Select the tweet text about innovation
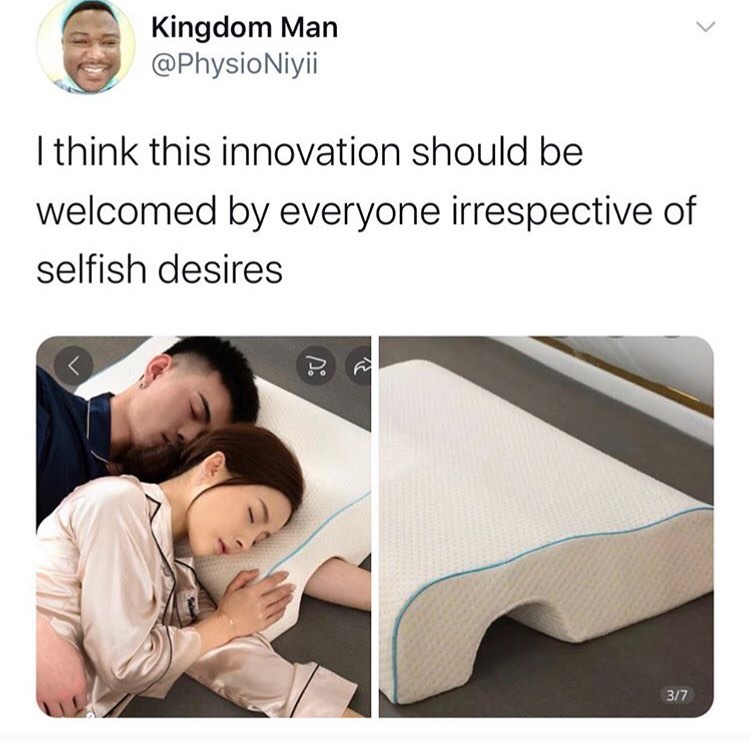The height and width of the screenshot is (742, 750). [x=366, y=210]
